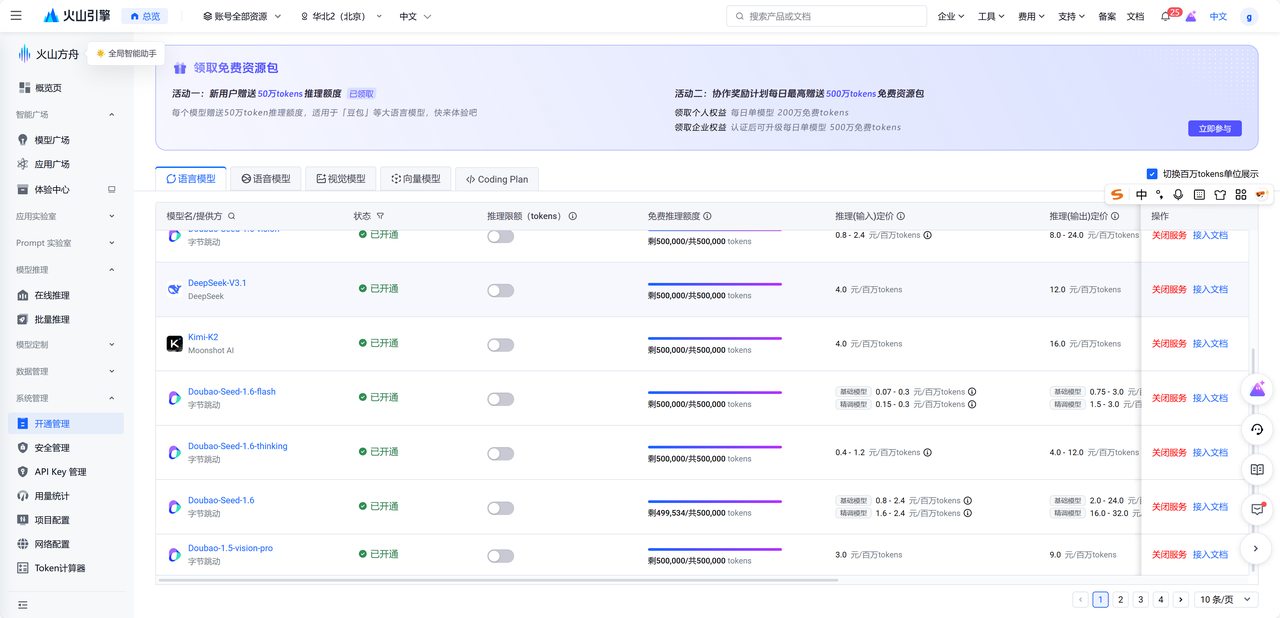Enable inference limit toggle for Kimi-K2
Image resolution: width=1280 pixels, height=618 pixels.
(x=500, y=345)
